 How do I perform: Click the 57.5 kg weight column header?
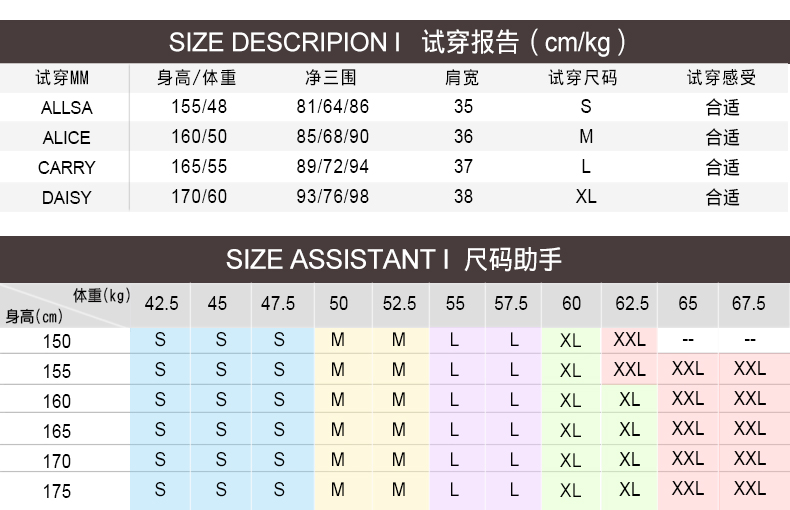click(x=511, y=303)
